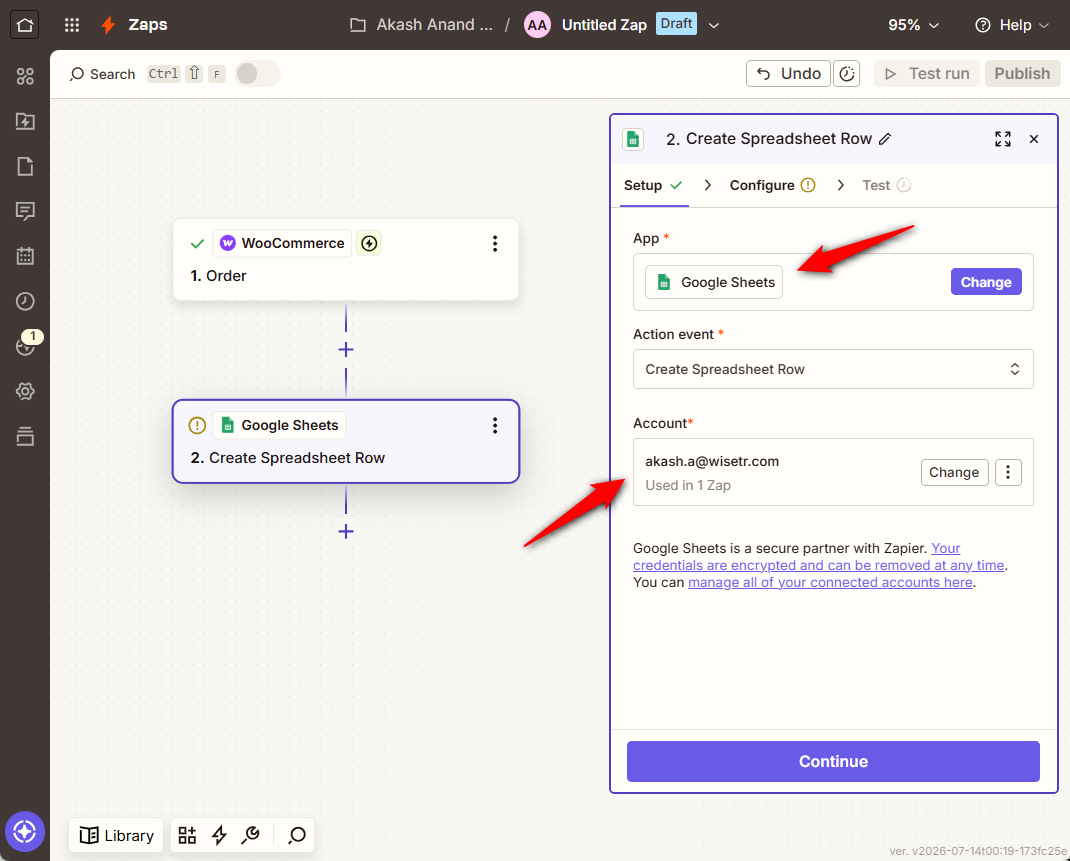Expand the Untitled Zap dropdown chevron
This screenshot has width=1070, height=861.
coord(714,26)
